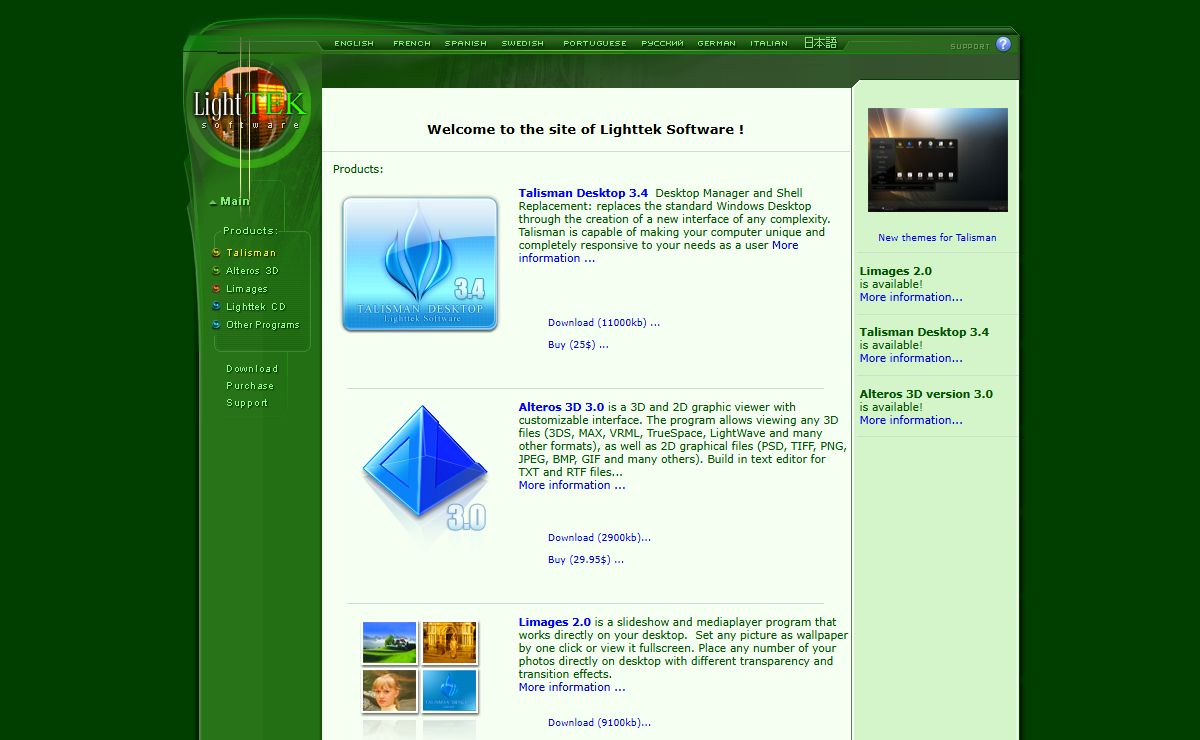Open More information under Limages description
Screen dimensions: 1200x740
(x=572, y=687)
